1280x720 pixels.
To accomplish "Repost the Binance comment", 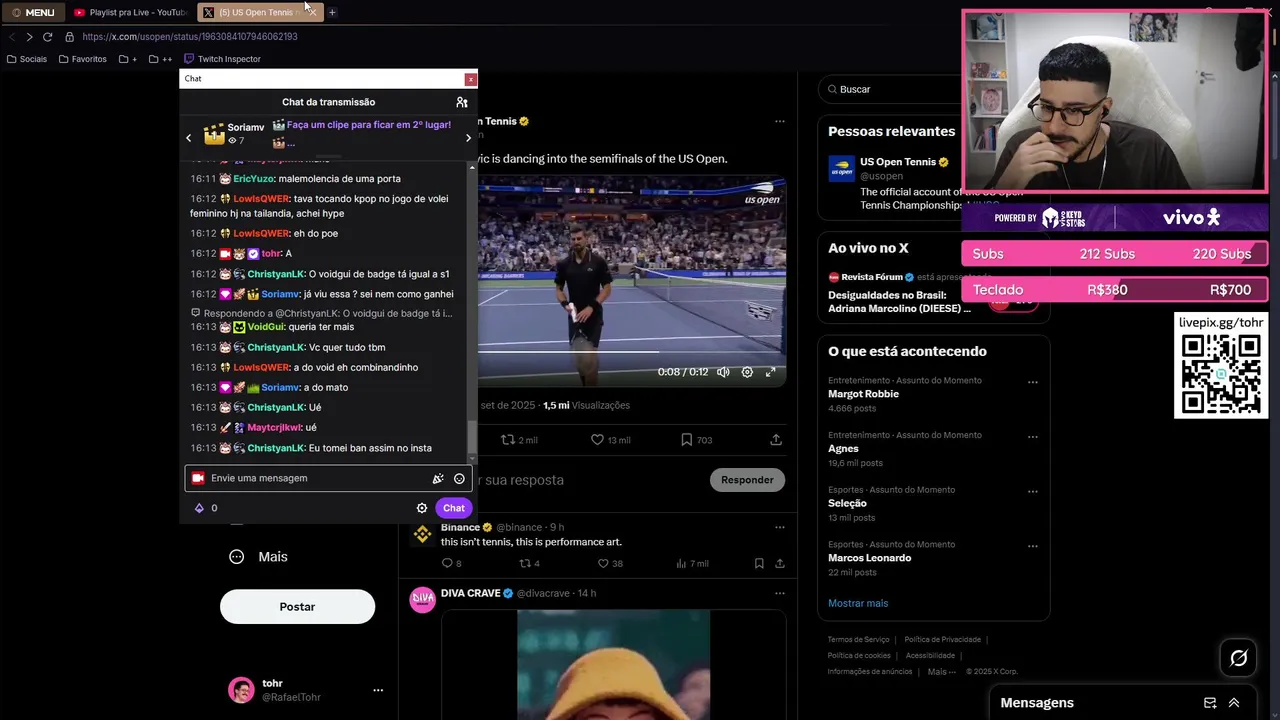I will click(x=529, y=563).
